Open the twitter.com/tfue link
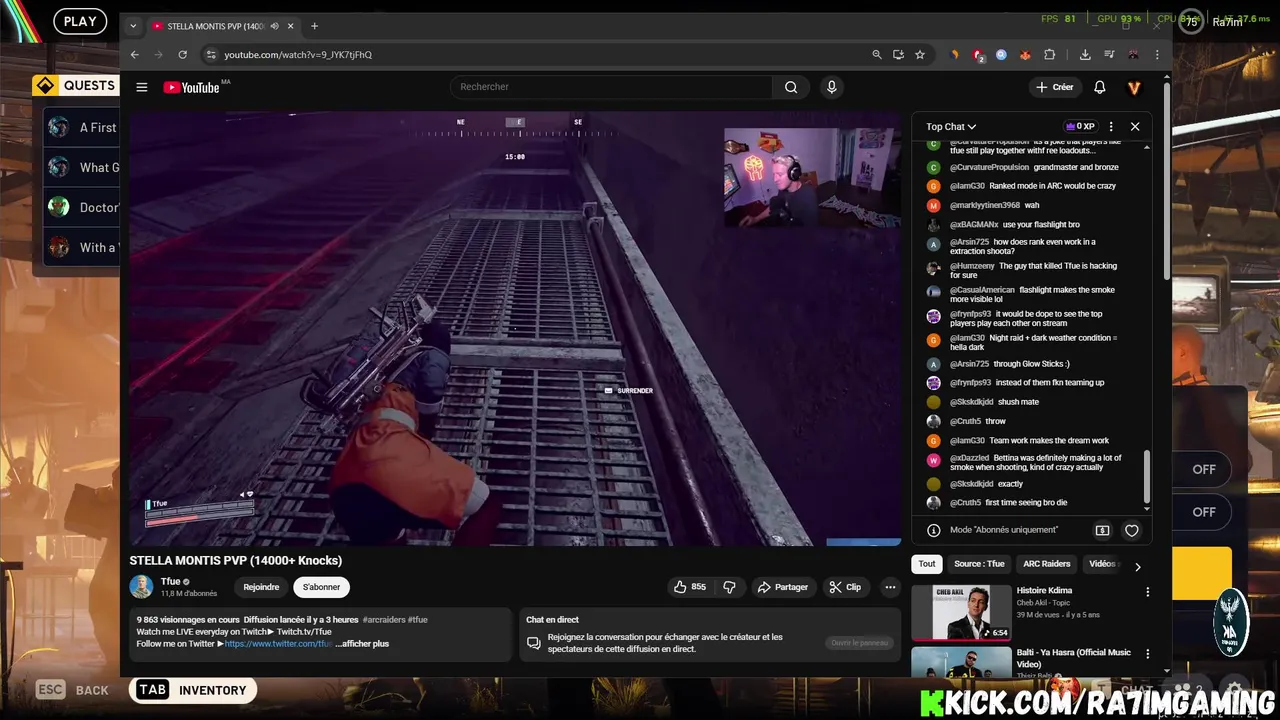 pyautogui.click(x=278, y=644)
